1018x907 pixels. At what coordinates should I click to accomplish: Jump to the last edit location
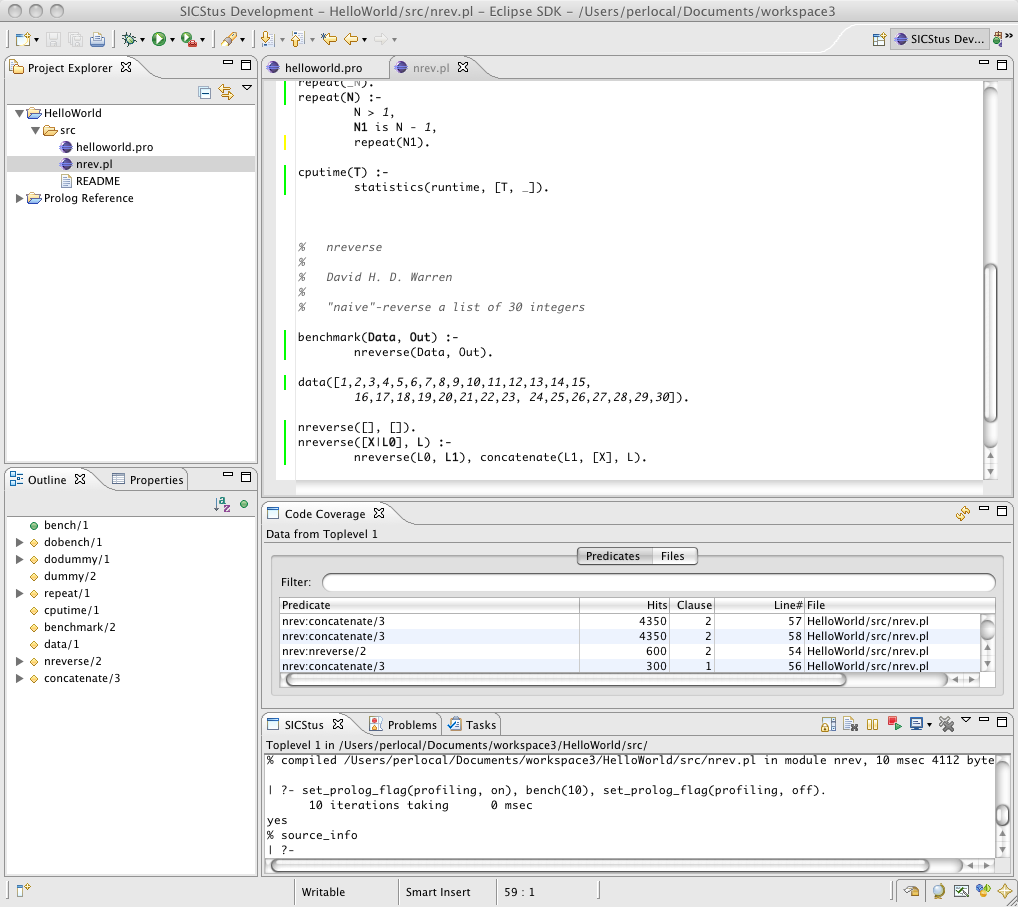[x=329, y=40]
